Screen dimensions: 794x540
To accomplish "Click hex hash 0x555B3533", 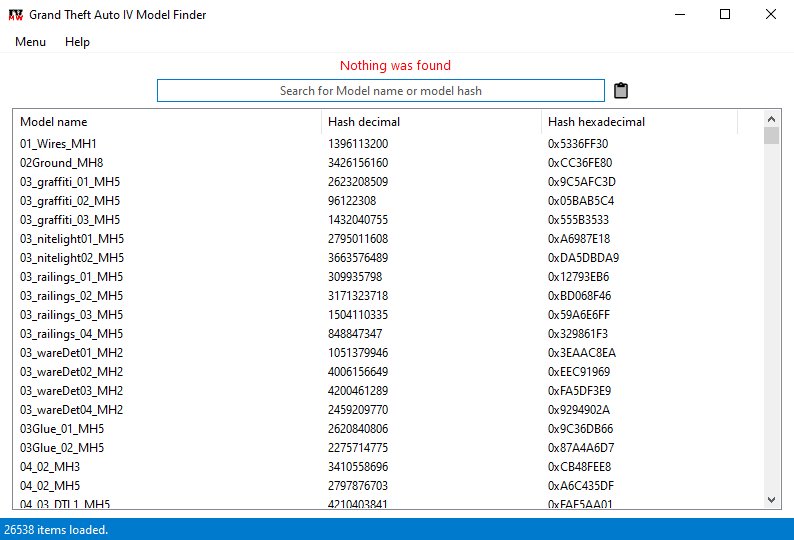I will click(578, 220).
